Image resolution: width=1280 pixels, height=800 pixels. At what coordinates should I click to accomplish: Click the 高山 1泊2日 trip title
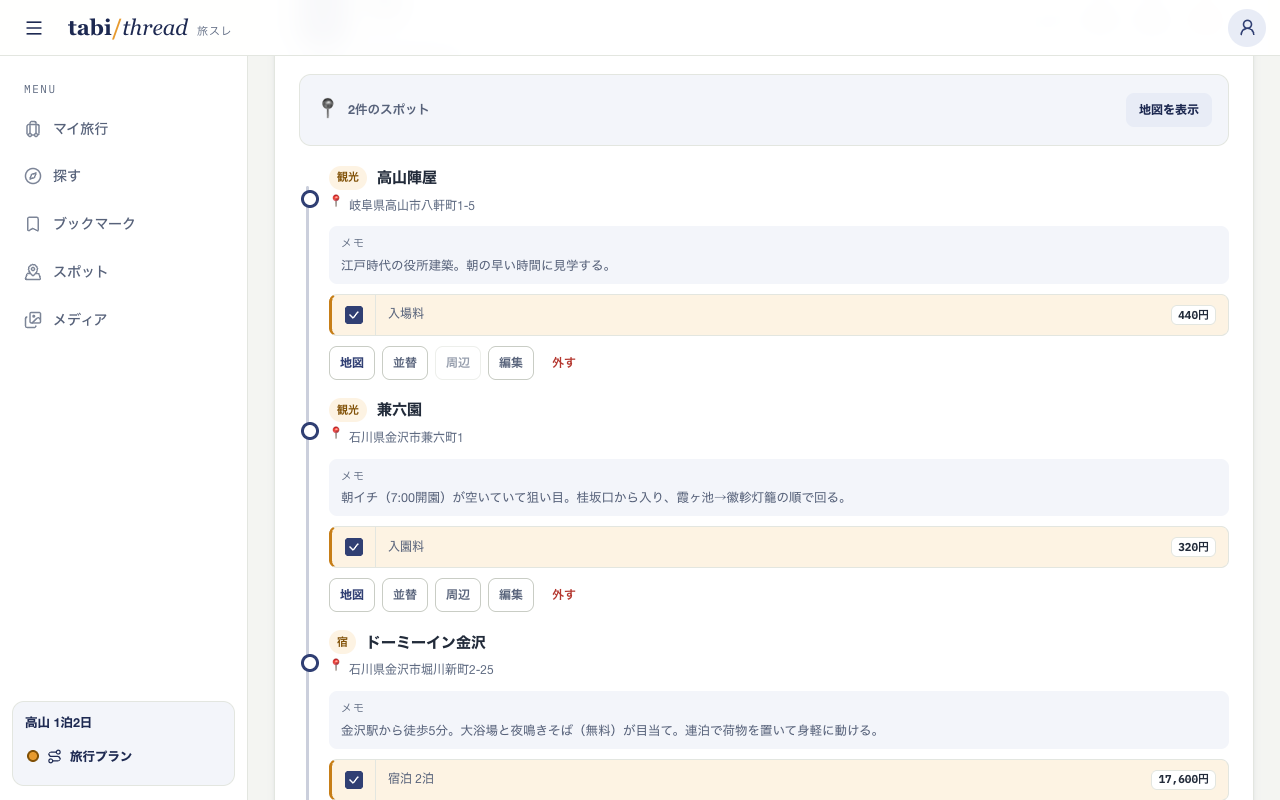pos(58,723)
